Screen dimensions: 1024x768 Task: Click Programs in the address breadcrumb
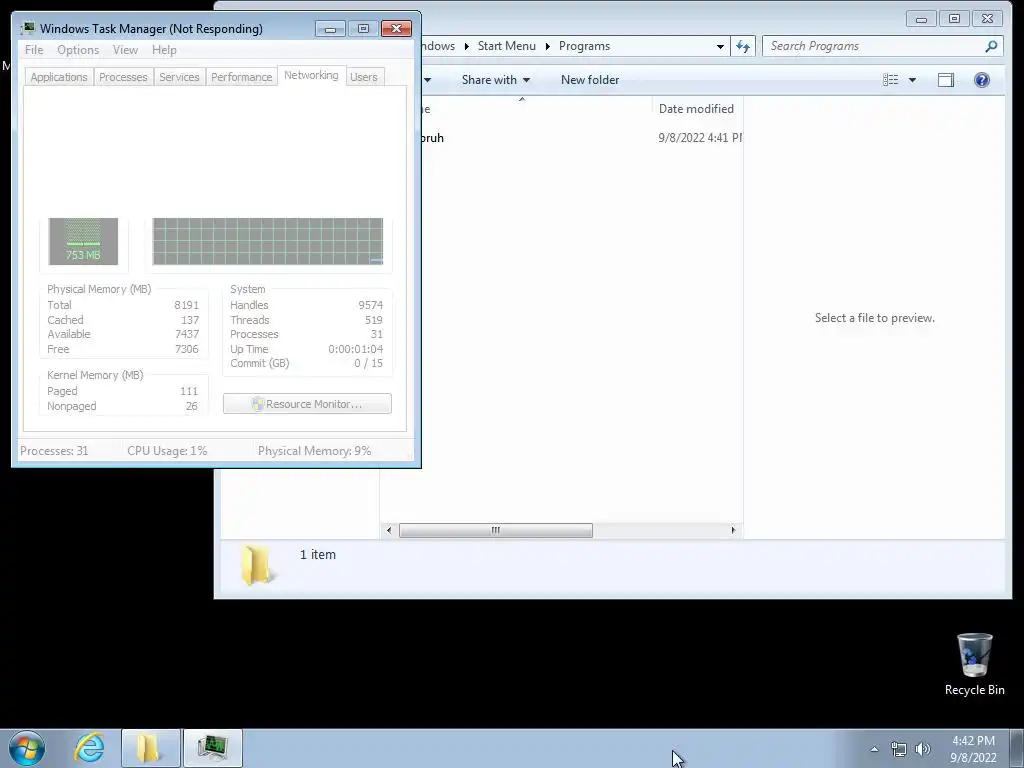pyautogui.click(x=584, y=46)
